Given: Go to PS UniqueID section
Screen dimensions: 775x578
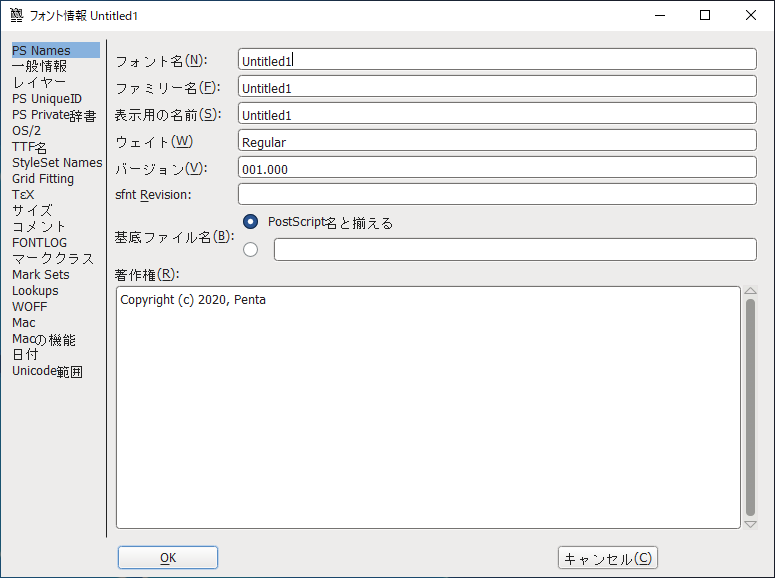Looking at the screenshot, I should [x=47, y=98].
